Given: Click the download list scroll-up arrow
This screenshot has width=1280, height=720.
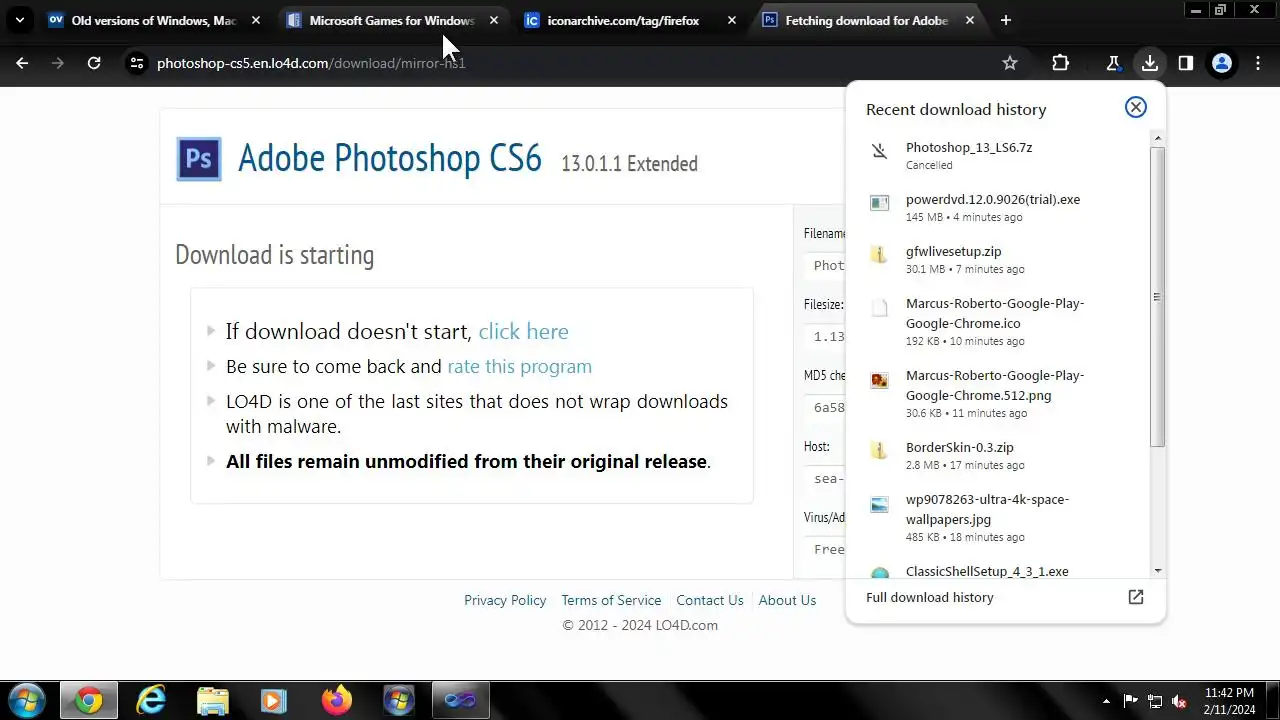Looking at the screenshot, I should pyautogui.click(x=1158, y=138).
